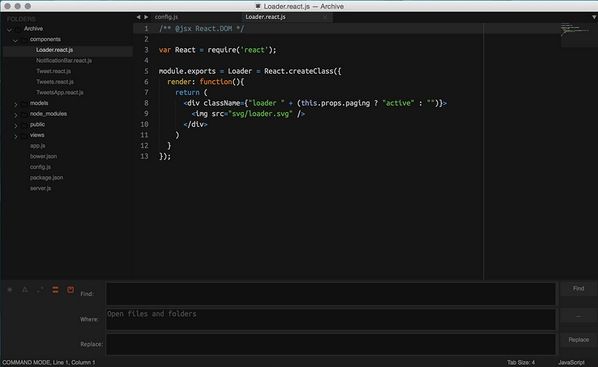Image resolution: width=598 pixels, height=367 pixels.
Task: Select the models folder label
Action: 39,103
